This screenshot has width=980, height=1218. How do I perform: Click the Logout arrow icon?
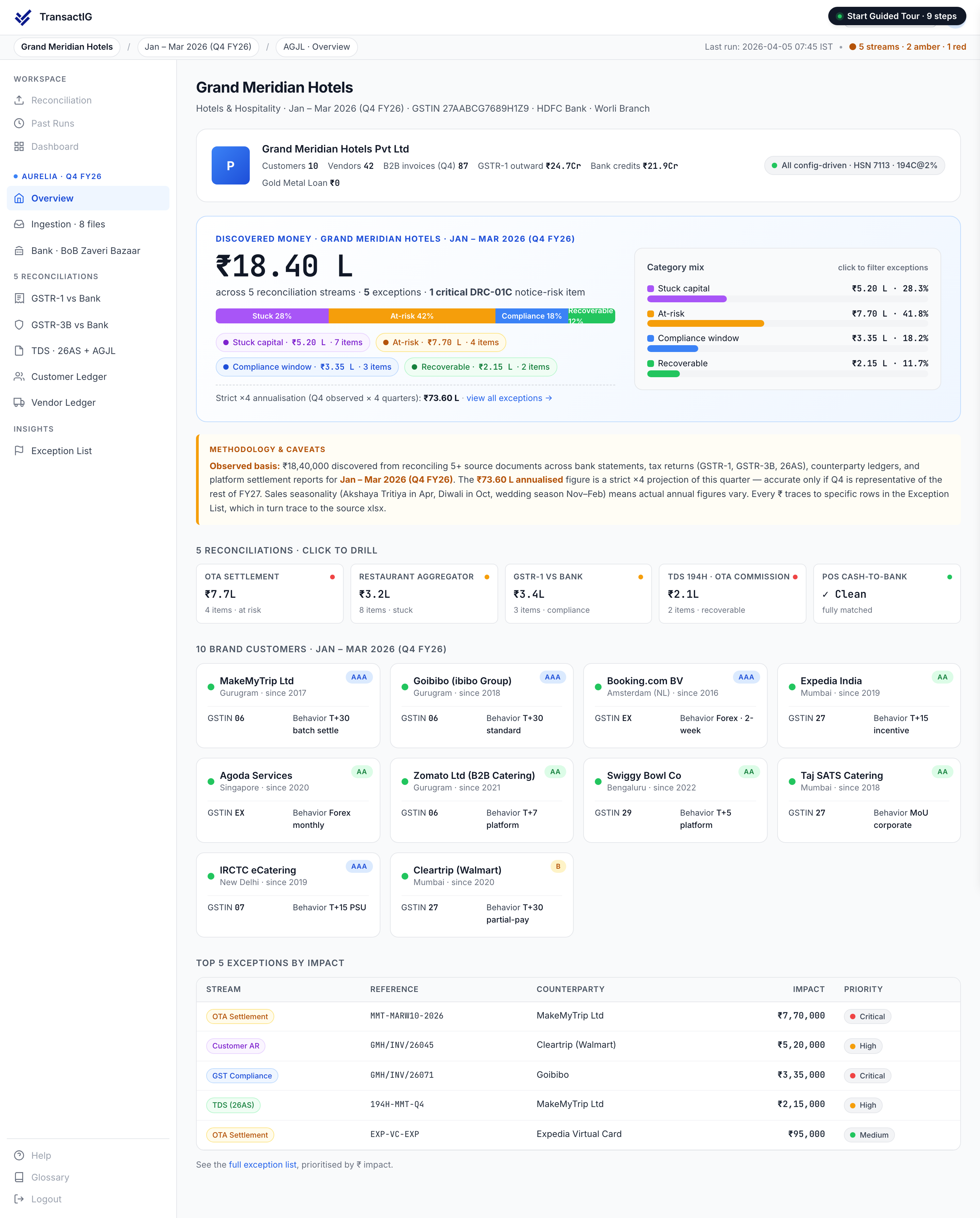point(19,1199)
